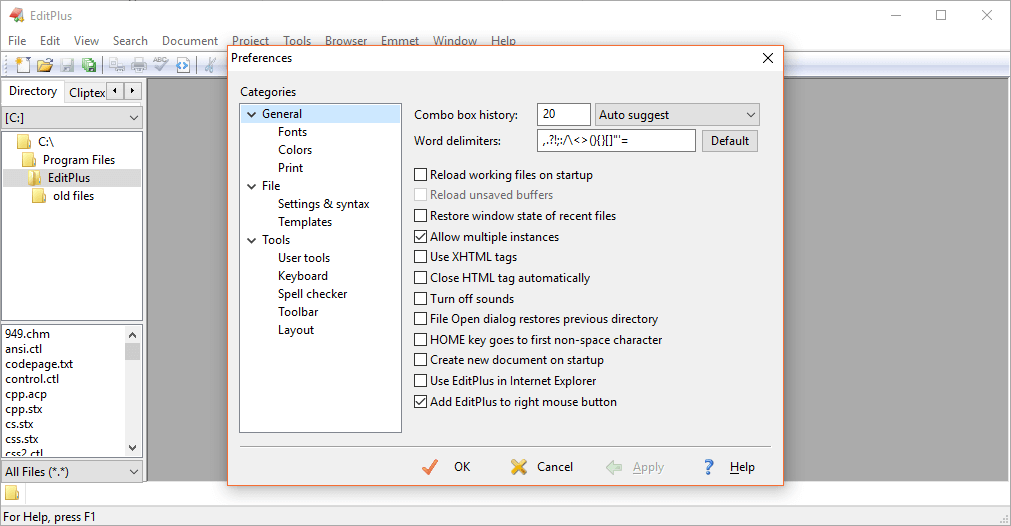
Task: Click file list scrollbar up arrow
Action: (132, 335)
